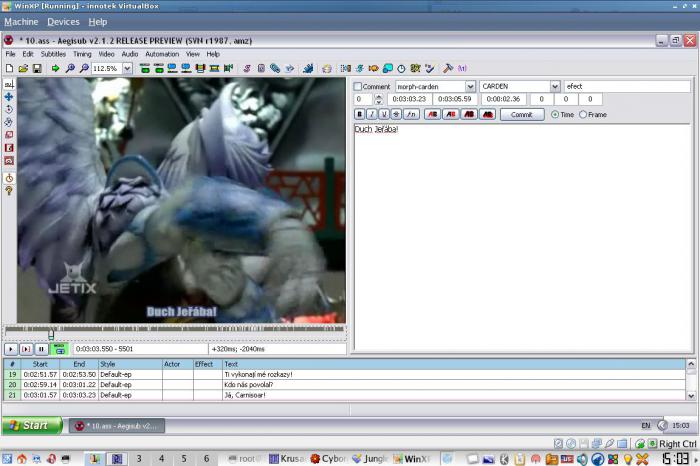Click the end time 0:03:05.59 field
Screen dimensions: 700x466
[455, 99]
